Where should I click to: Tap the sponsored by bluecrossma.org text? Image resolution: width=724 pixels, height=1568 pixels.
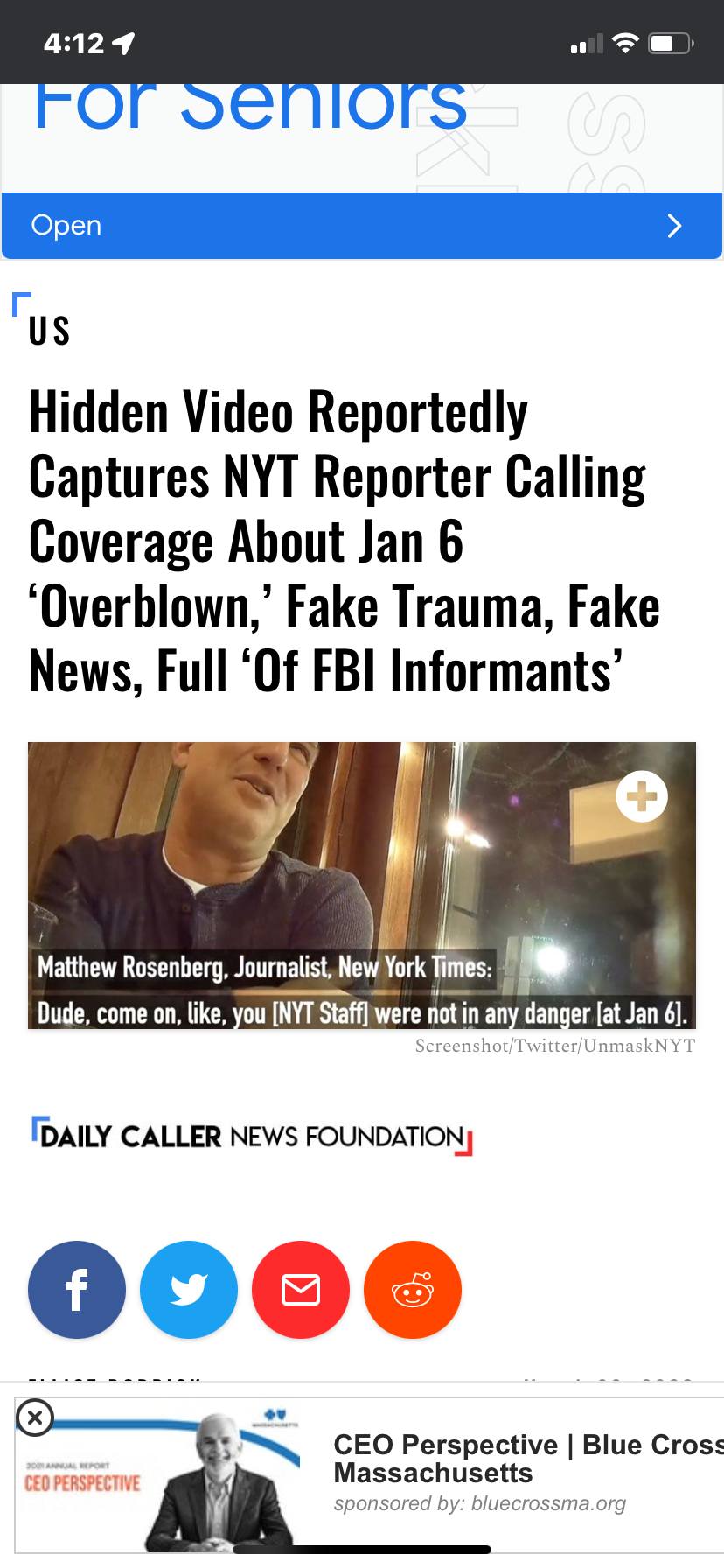[x=480, y=1503]
